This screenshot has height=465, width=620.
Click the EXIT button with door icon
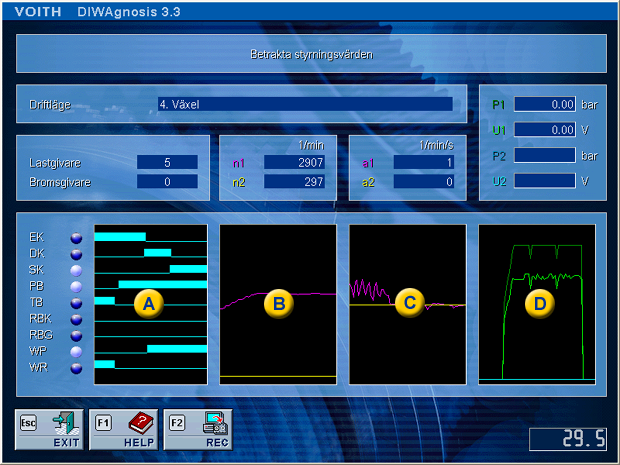coord(49,430)
